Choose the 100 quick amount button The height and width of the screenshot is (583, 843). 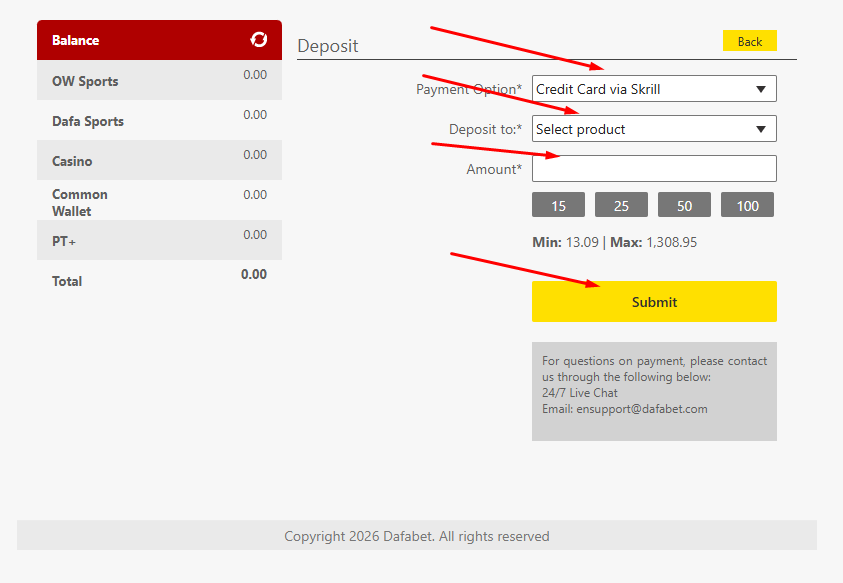point(747,205)
